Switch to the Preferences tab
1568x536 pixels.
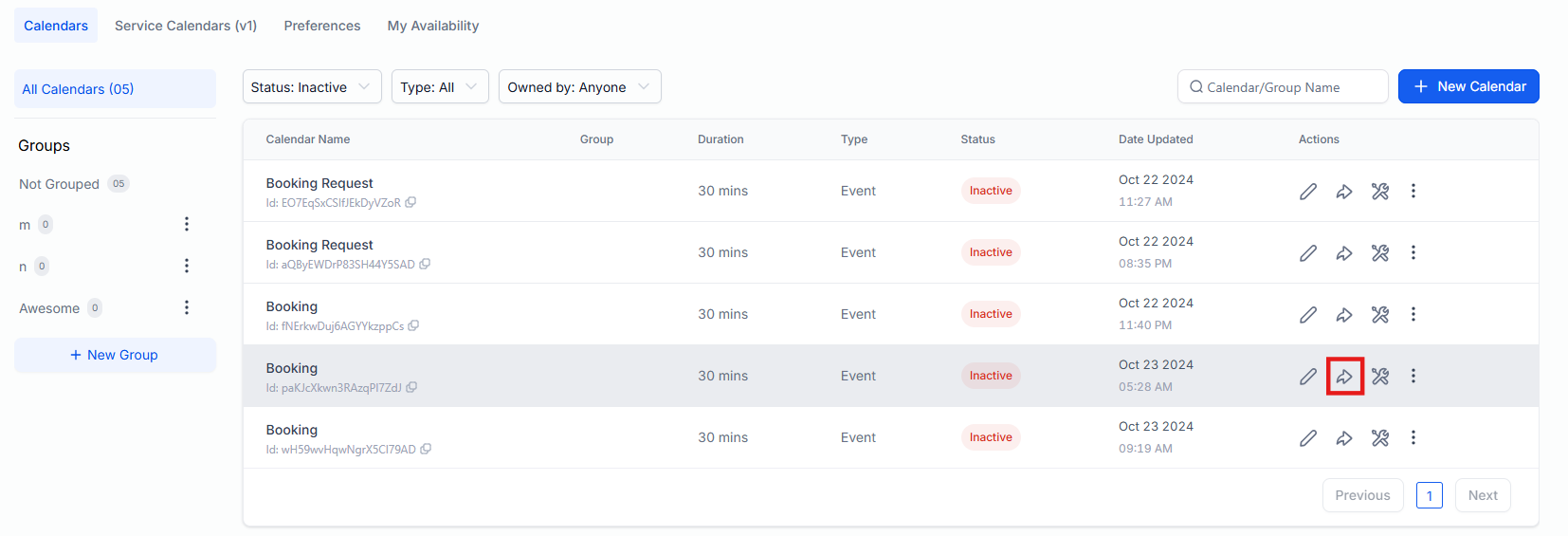pyautogui.click(x=321, y=26)
